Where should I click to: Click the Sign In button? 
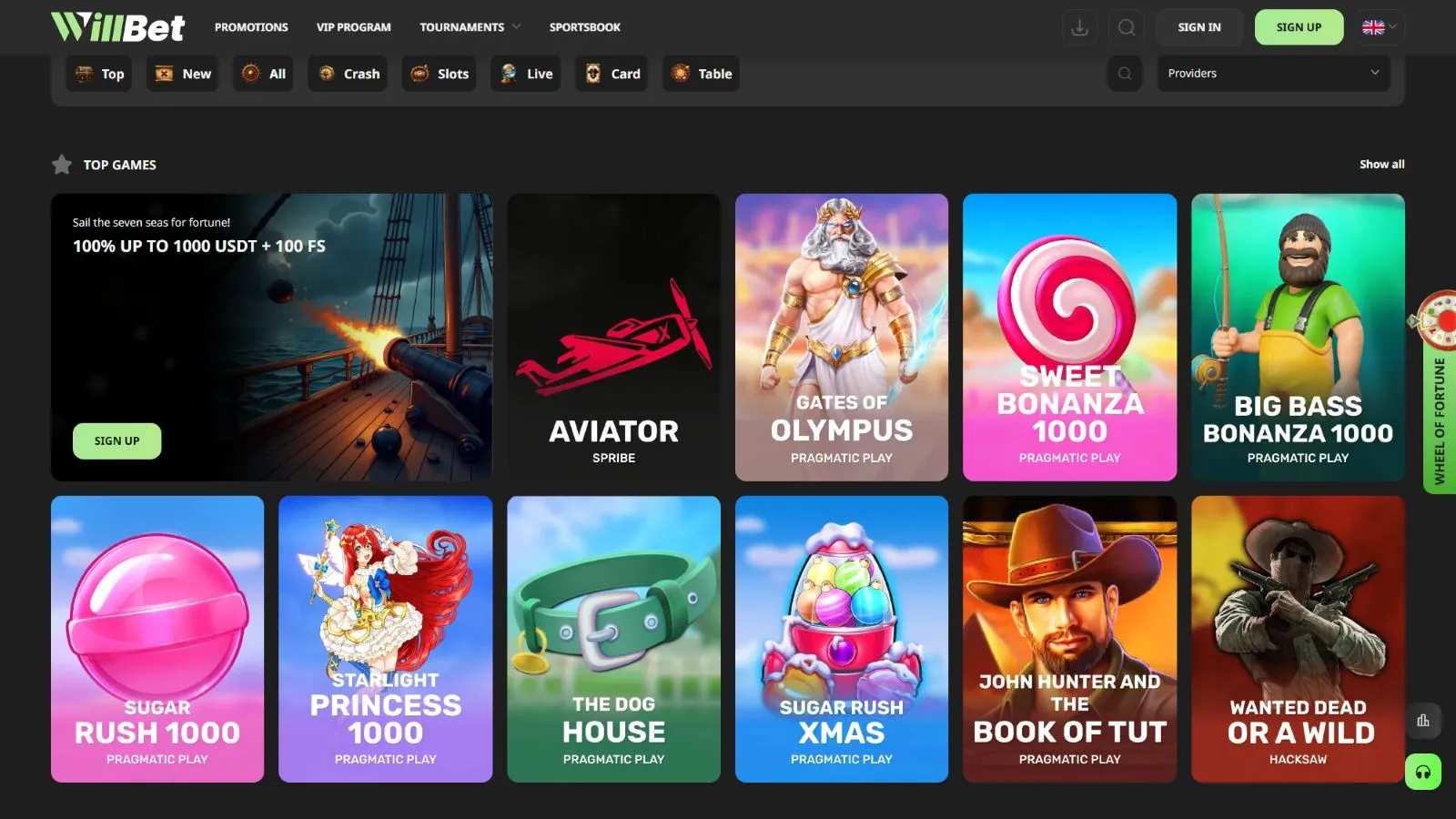1198,27
